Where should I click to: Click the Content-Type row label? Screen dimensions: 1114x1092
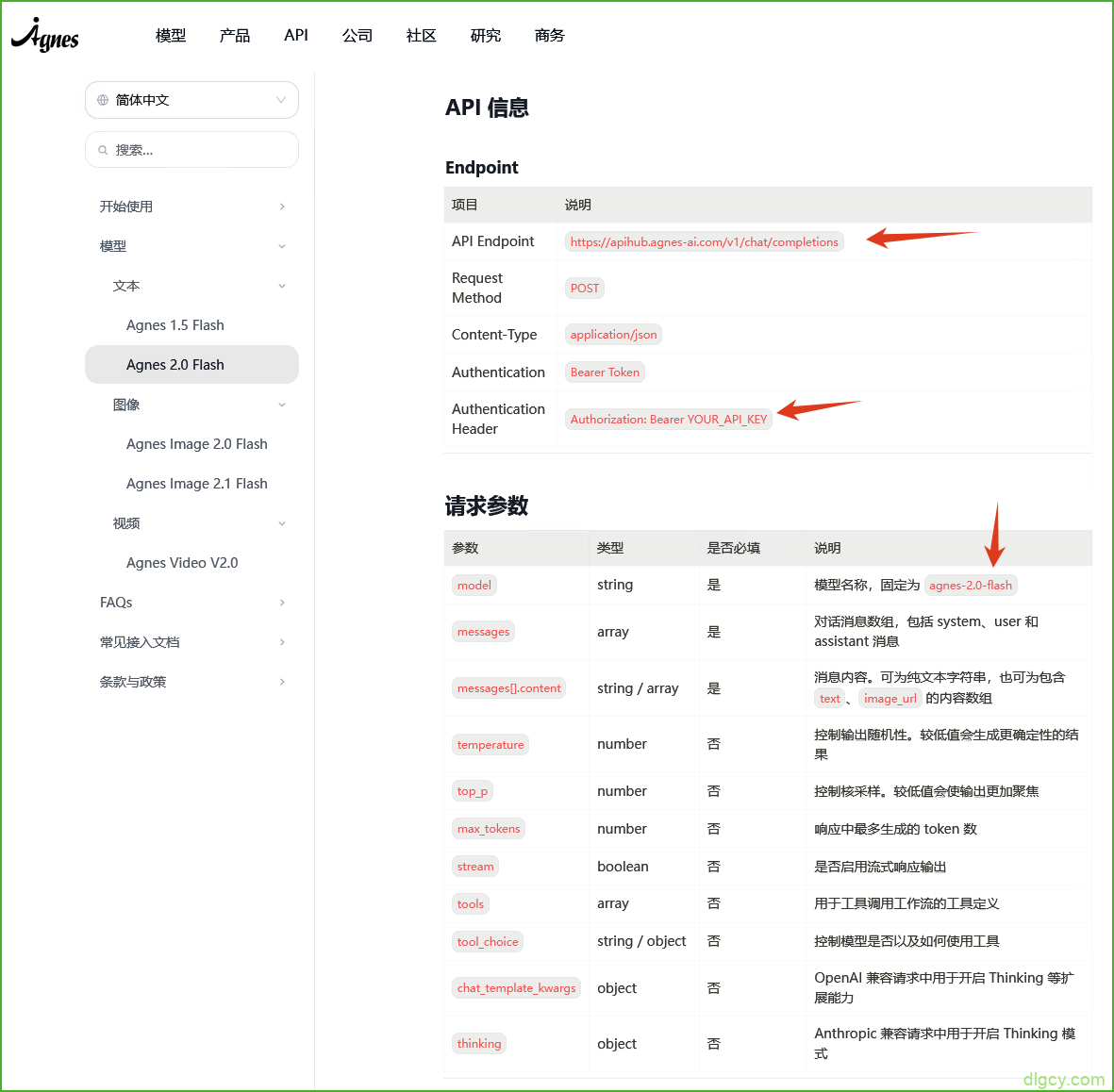494,335
